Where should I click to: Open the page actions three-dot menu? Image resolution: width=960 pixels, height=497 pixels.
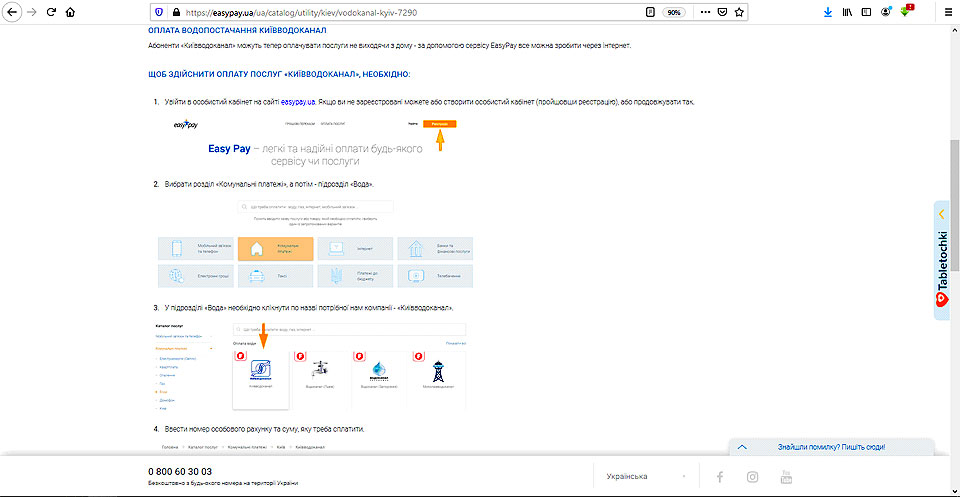pos(705,12)
